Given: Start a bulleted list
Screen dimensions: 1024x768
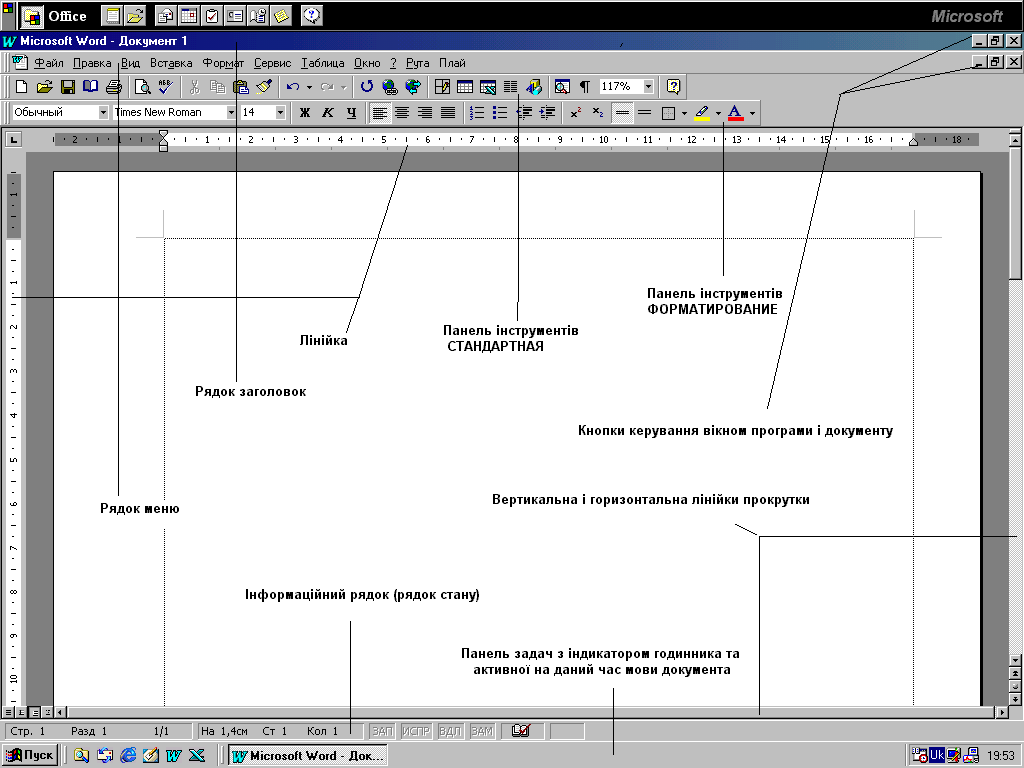Looking at the screenshot, I should pyautogui.click(x=500, y=113).
